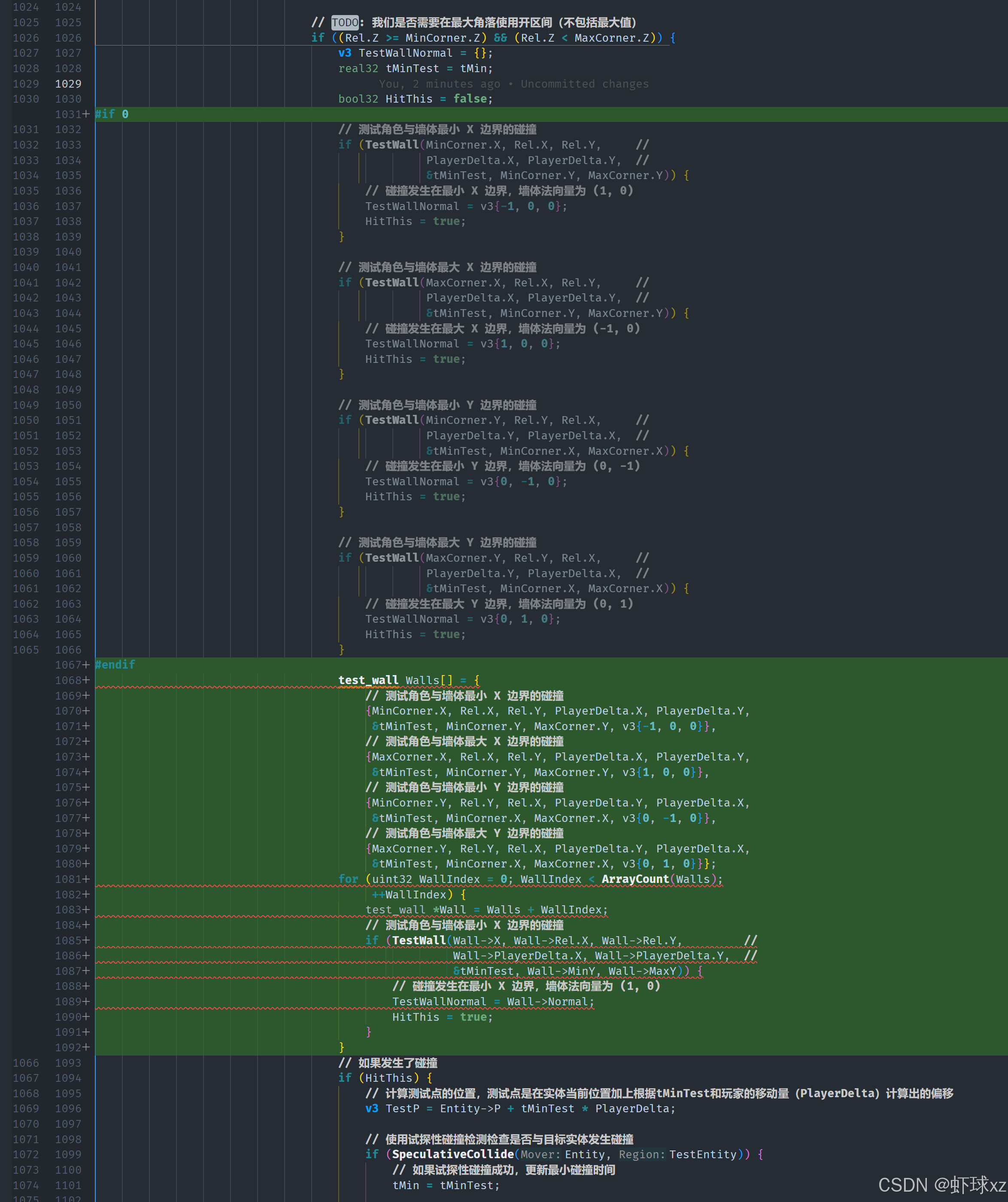
Task: Click the comment '// 如果发生了碰撞'
Action: (388, 1063)
